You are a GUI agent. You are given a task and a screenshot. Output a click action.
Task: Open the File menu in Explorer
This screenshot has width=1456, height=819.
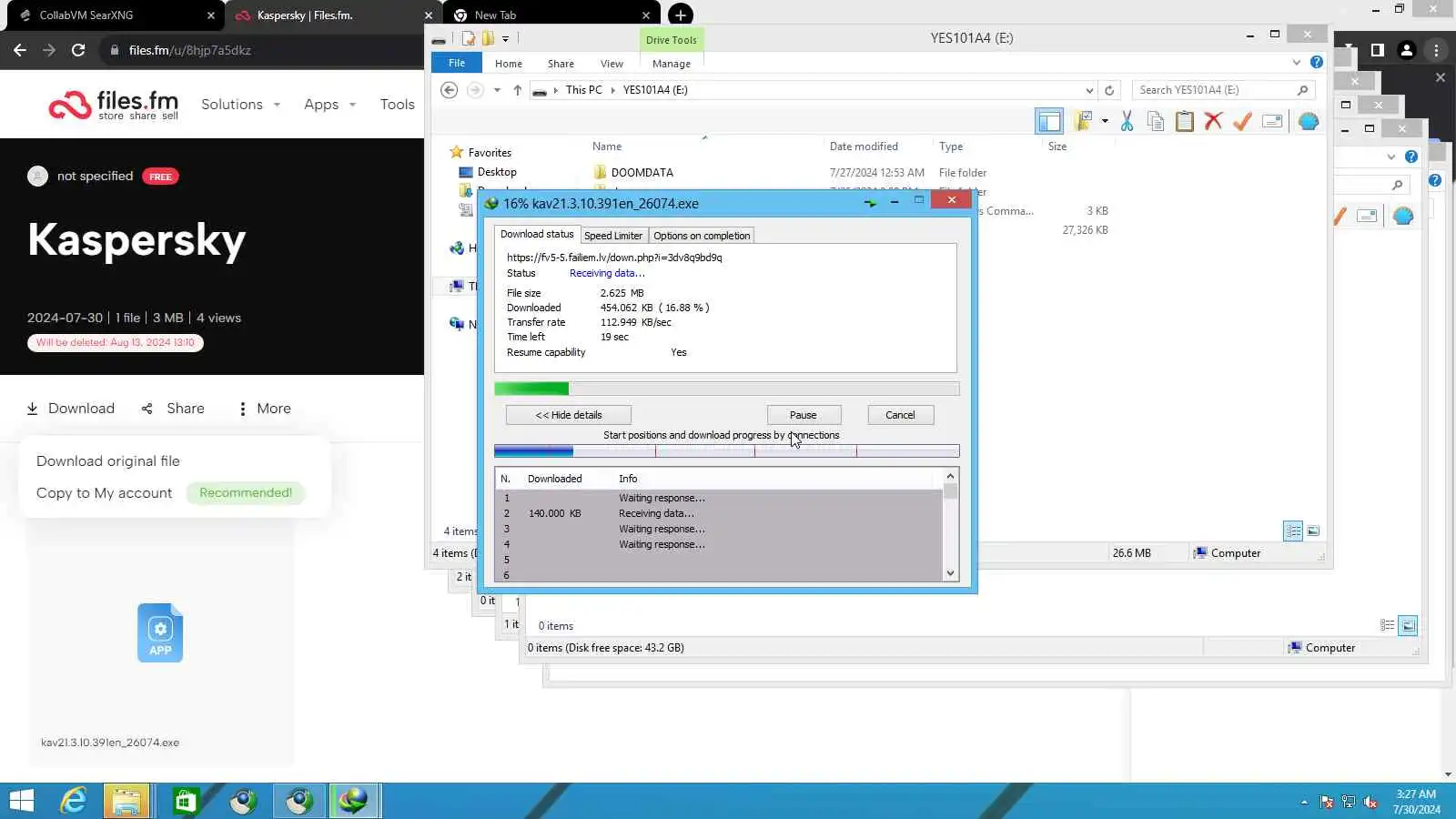(x=457, y=63)
